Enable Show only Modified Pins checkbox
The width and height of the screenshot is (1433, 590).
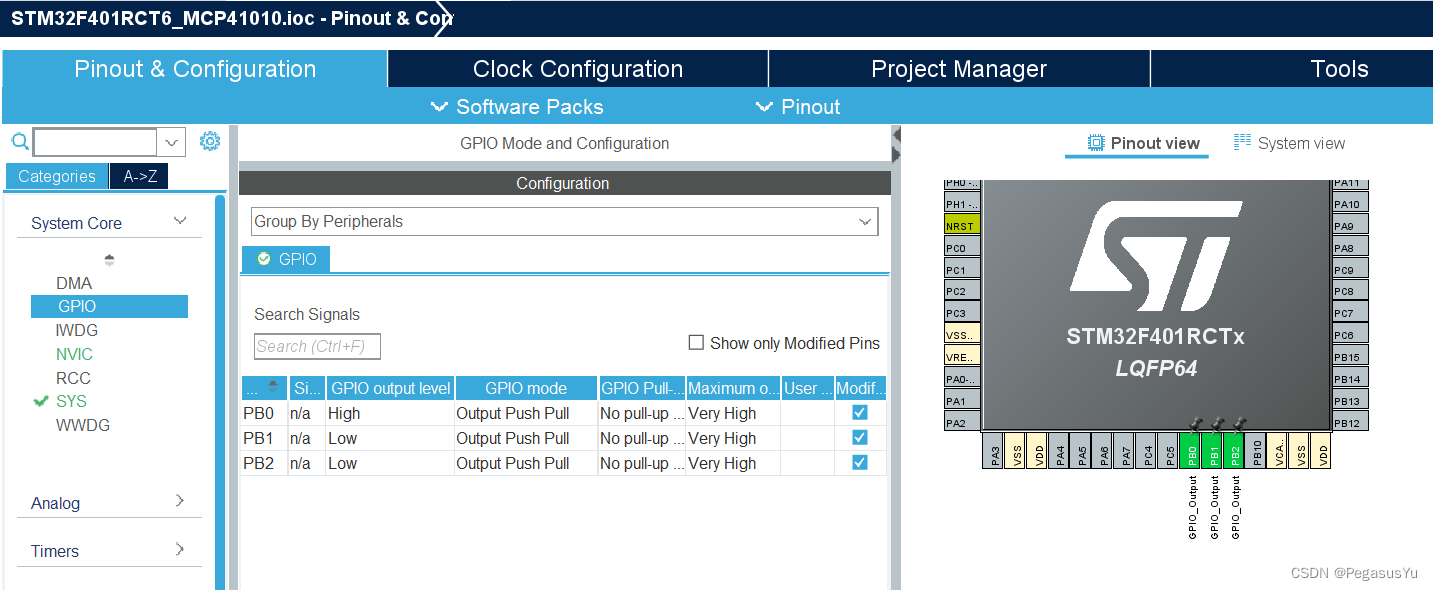tap(696, 343)
